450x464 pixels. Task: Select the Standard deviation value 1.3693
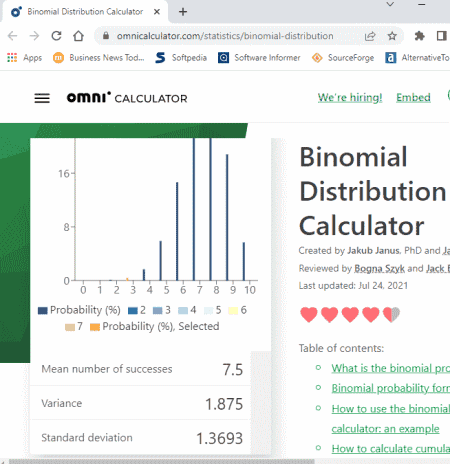pos(219,438)
